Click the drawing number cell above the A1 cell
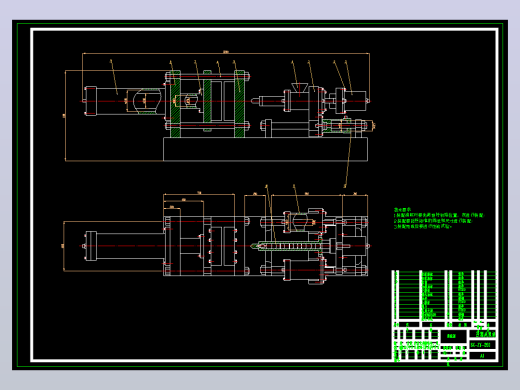The height and width of the screenshot is (390, 520). (x=482, y=345)
